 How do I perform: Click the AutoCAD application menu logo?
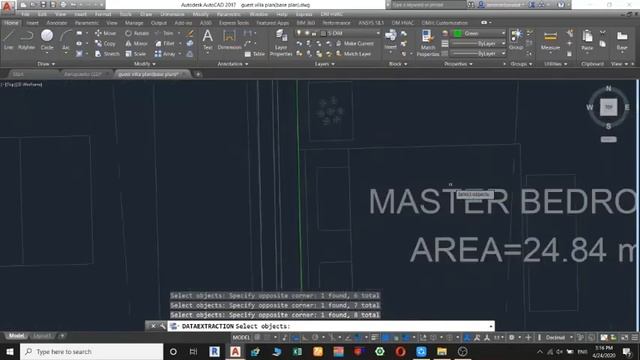(7, 6)
